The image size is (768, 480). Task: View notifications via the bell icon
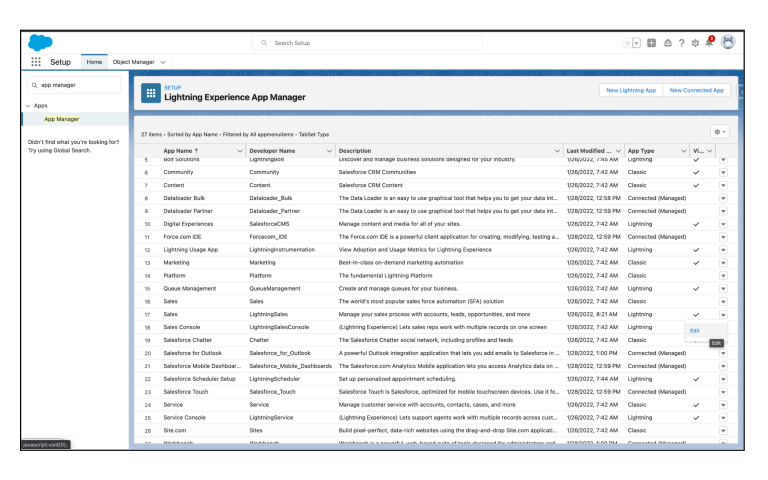pos(709,42)
